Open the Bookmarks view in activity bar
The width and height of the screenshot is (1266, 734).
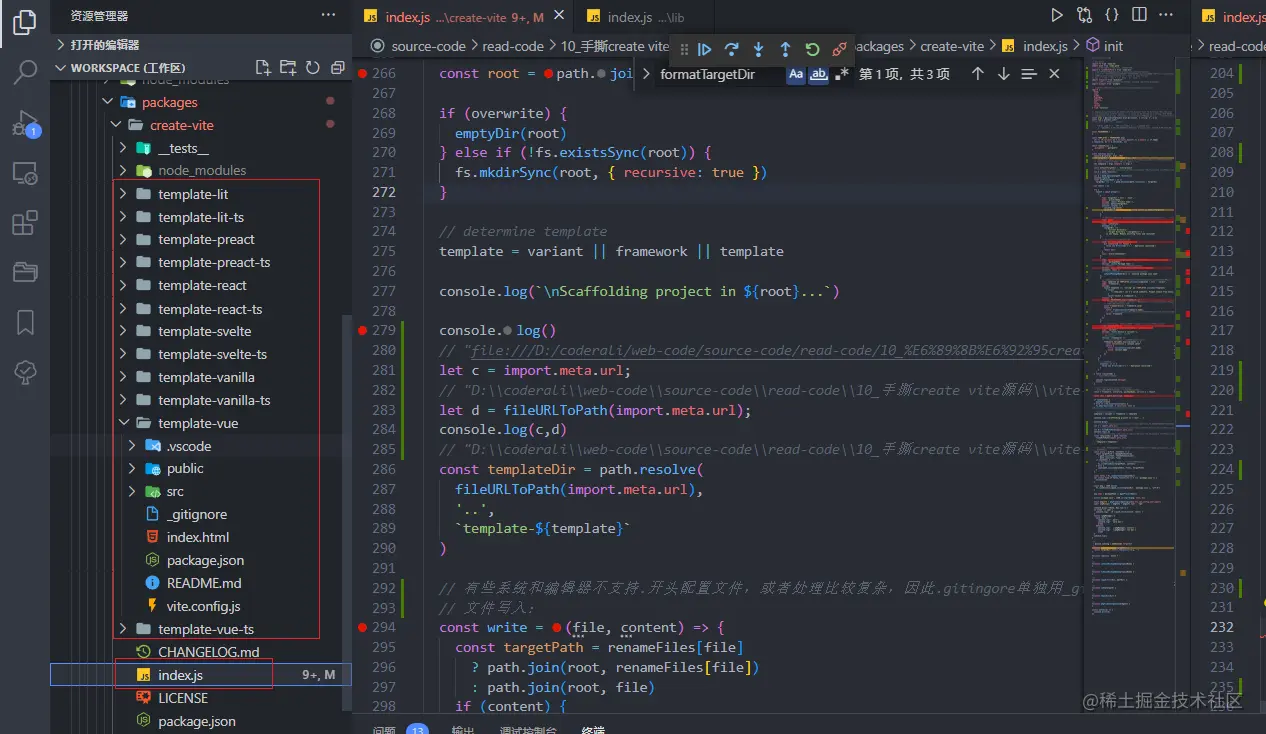coord(25,322)
